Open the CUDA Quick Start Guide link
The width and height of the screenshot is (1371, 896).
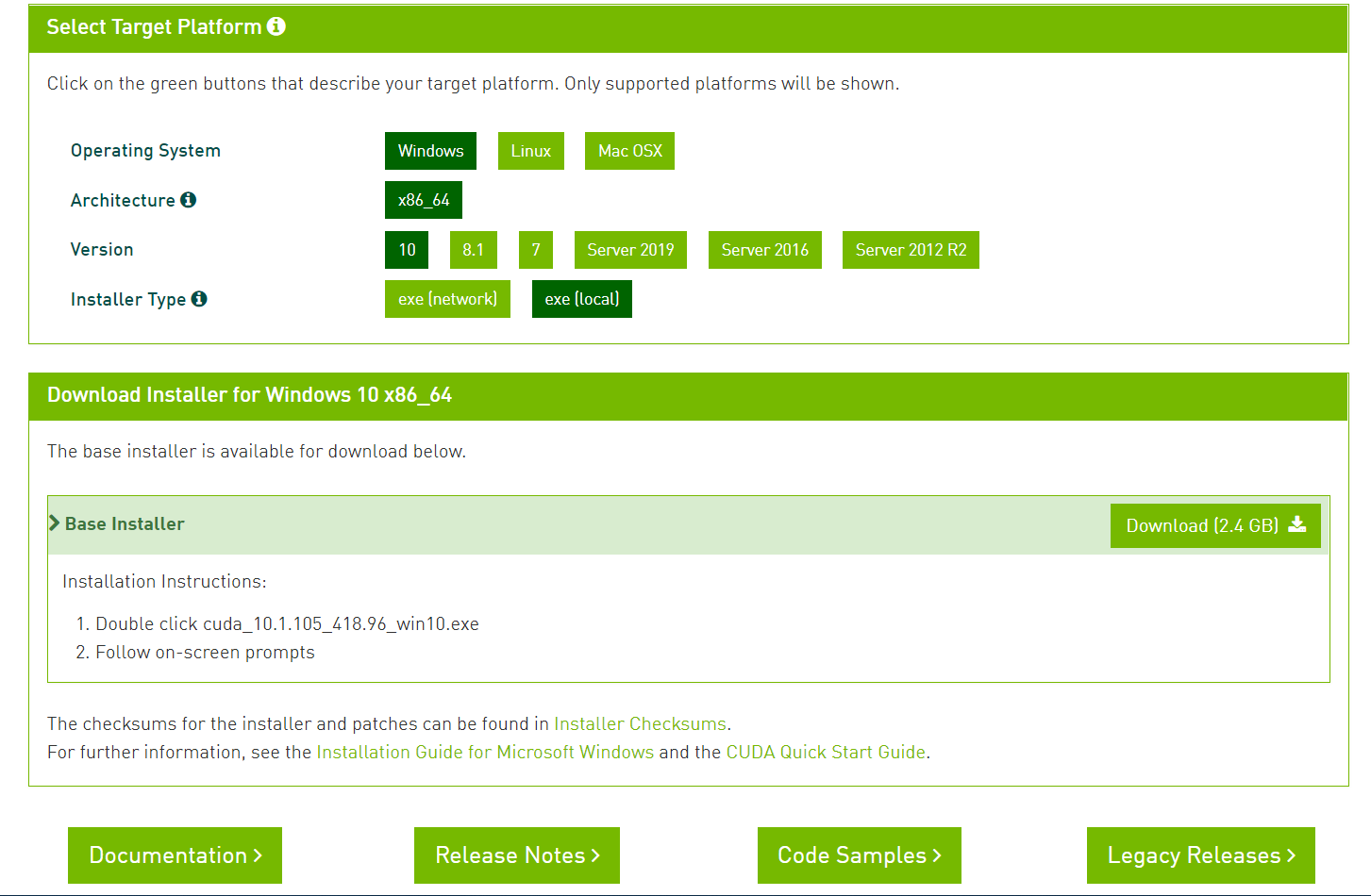[826, 752]
